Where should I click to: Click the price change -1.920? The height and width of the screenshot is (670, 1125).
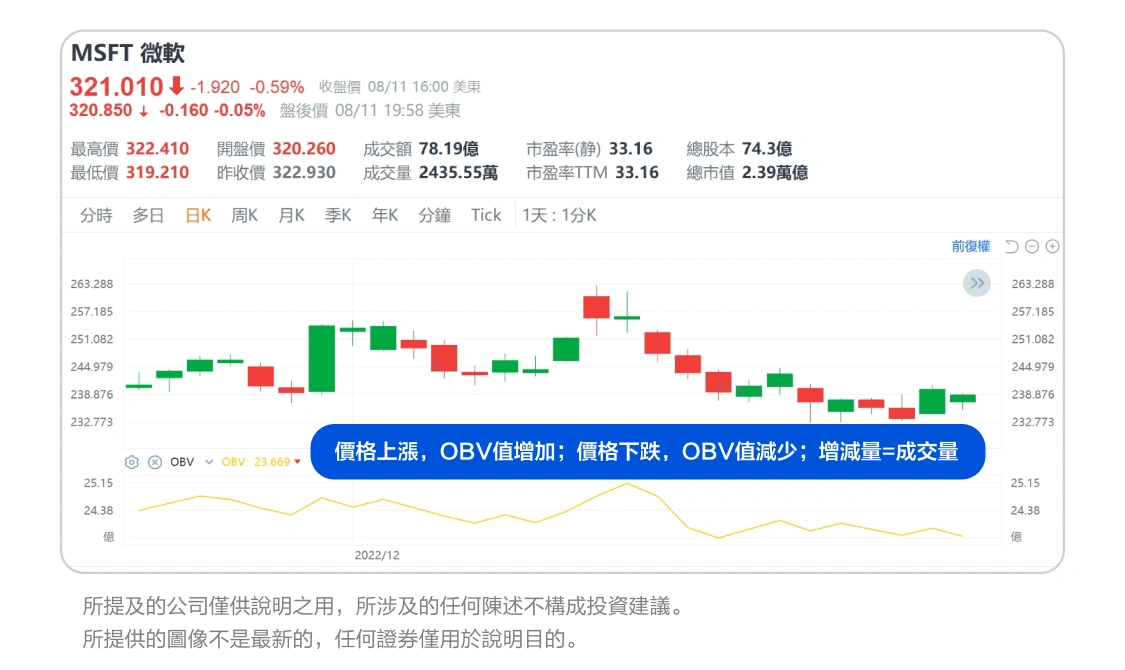point(215,88)
